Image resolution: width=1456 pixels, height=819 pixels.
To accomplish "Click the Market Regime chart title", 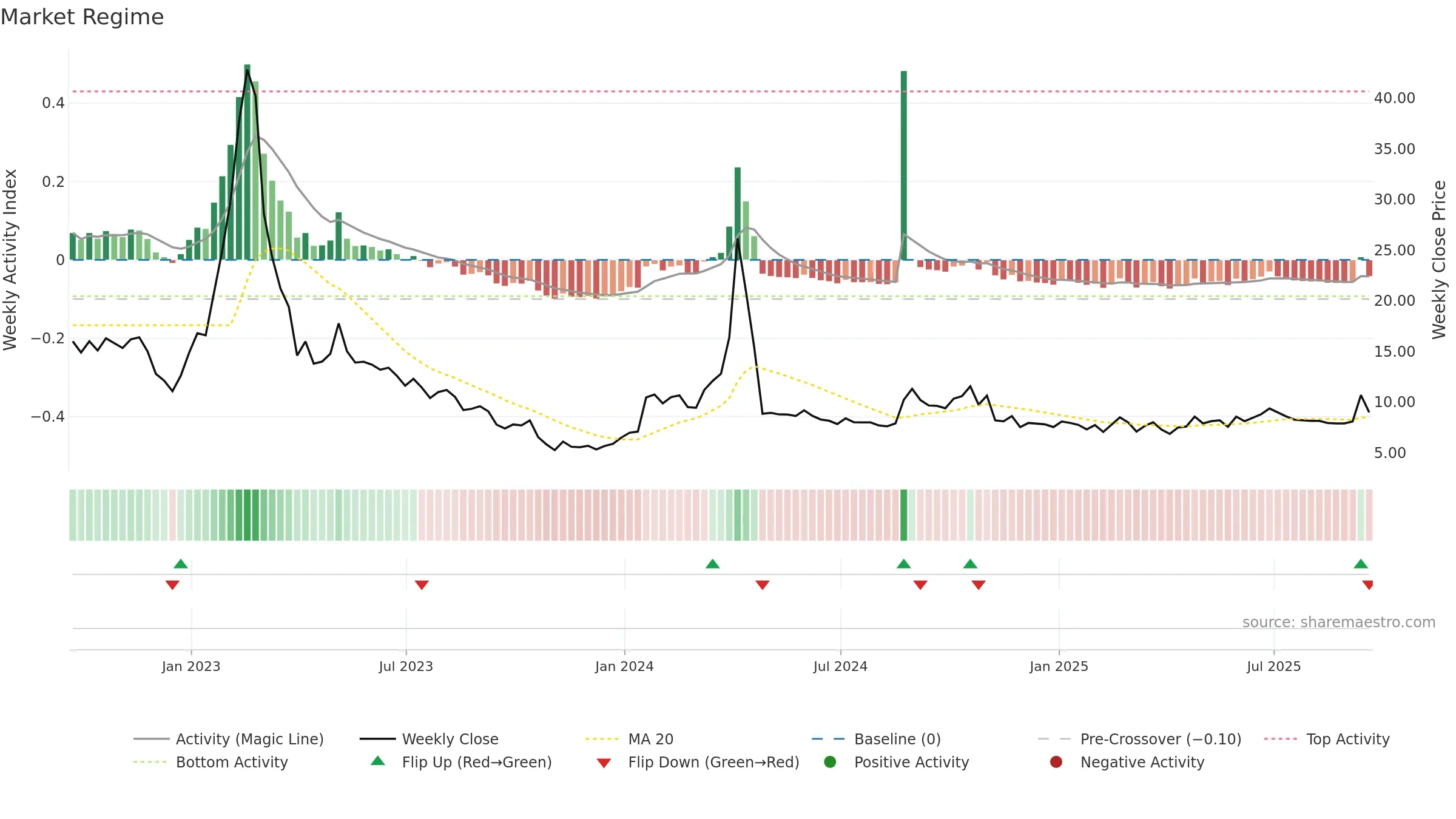I will coord(82,17).
